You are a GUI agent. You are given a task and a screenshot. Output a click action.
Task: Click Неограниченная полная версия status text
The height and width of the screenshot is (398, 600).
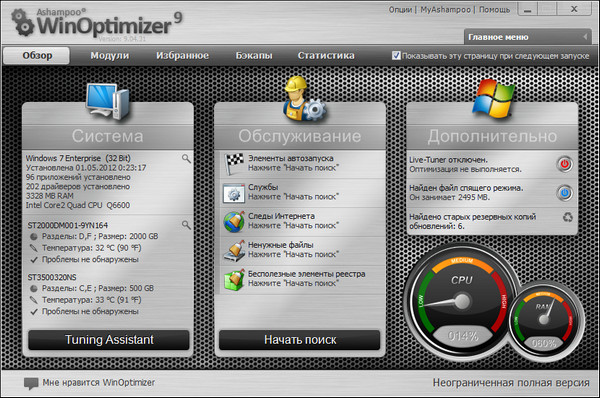tap(511, 383)
